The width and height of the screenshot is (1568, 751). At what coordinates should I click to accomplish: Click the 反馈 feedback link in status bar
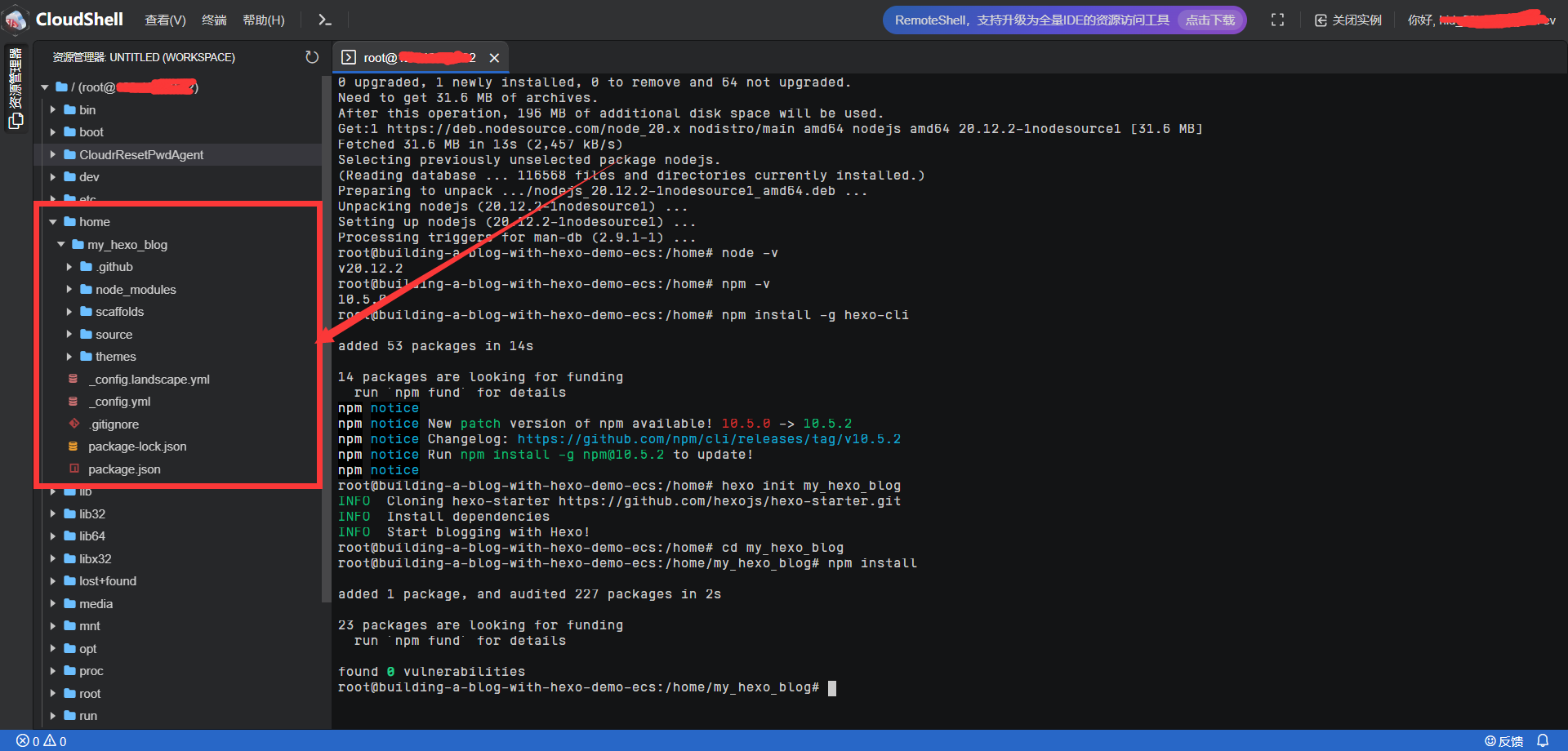pyautogui.click(x=1504, y=741)
